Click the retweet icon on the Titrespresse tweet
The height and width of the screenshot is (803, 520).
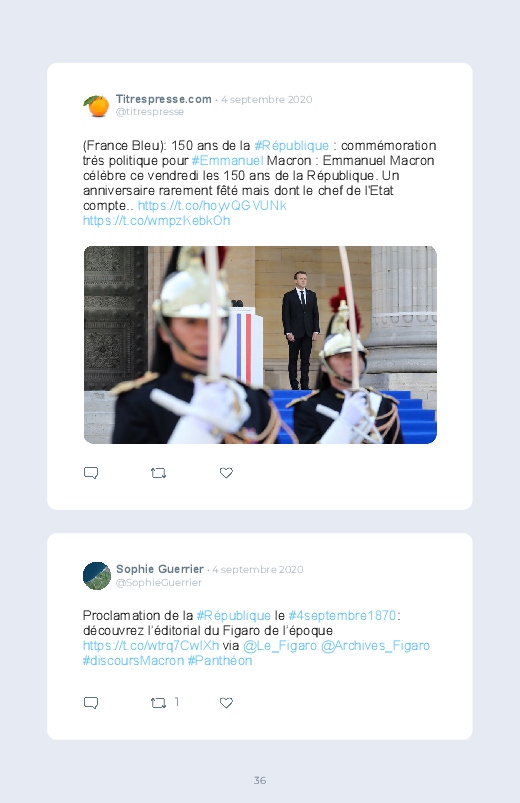(x=158, y=473)
